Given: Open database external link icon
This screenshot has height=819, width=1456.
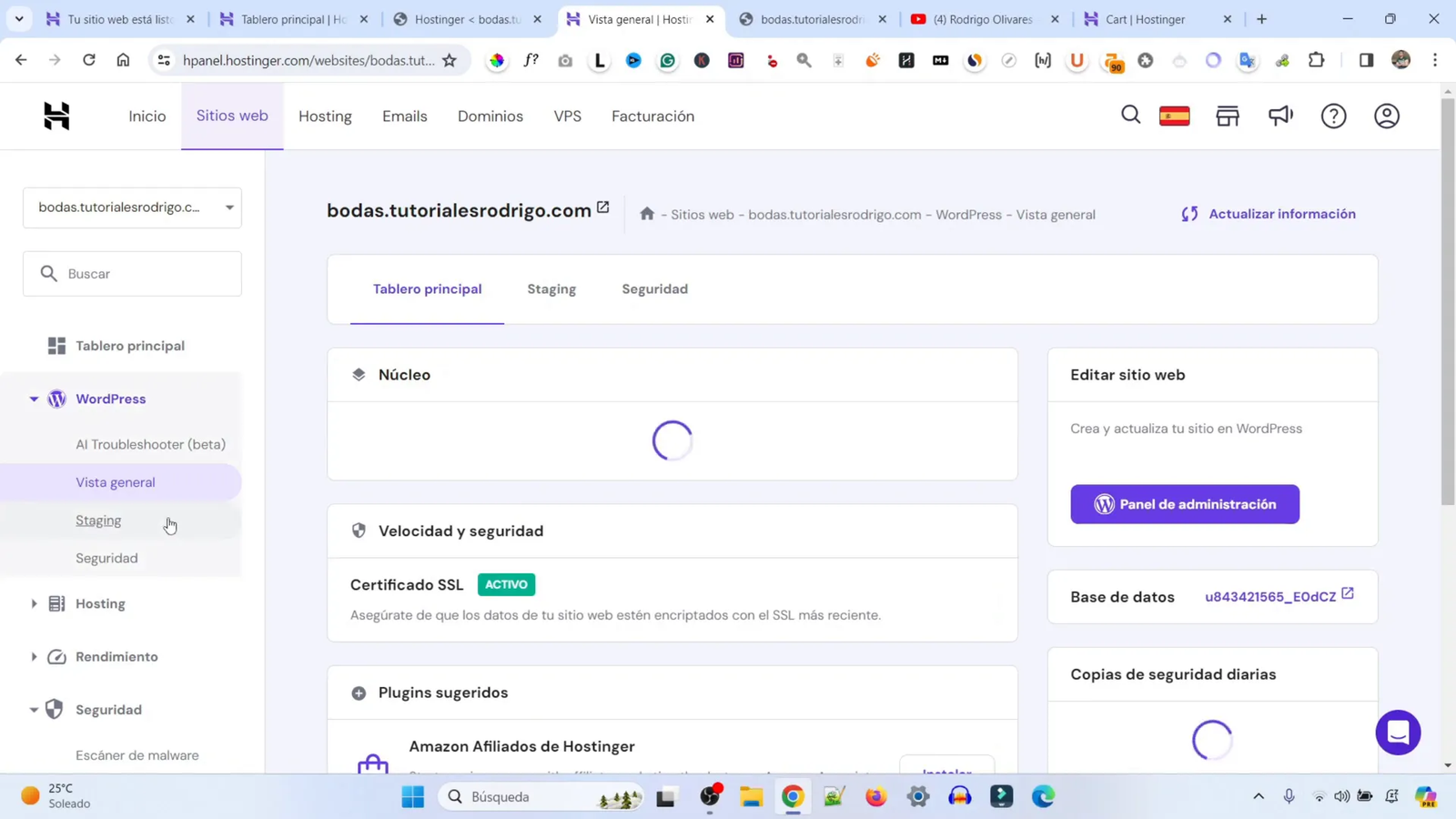Looking at the screenshot, I should coord(1348,593).
